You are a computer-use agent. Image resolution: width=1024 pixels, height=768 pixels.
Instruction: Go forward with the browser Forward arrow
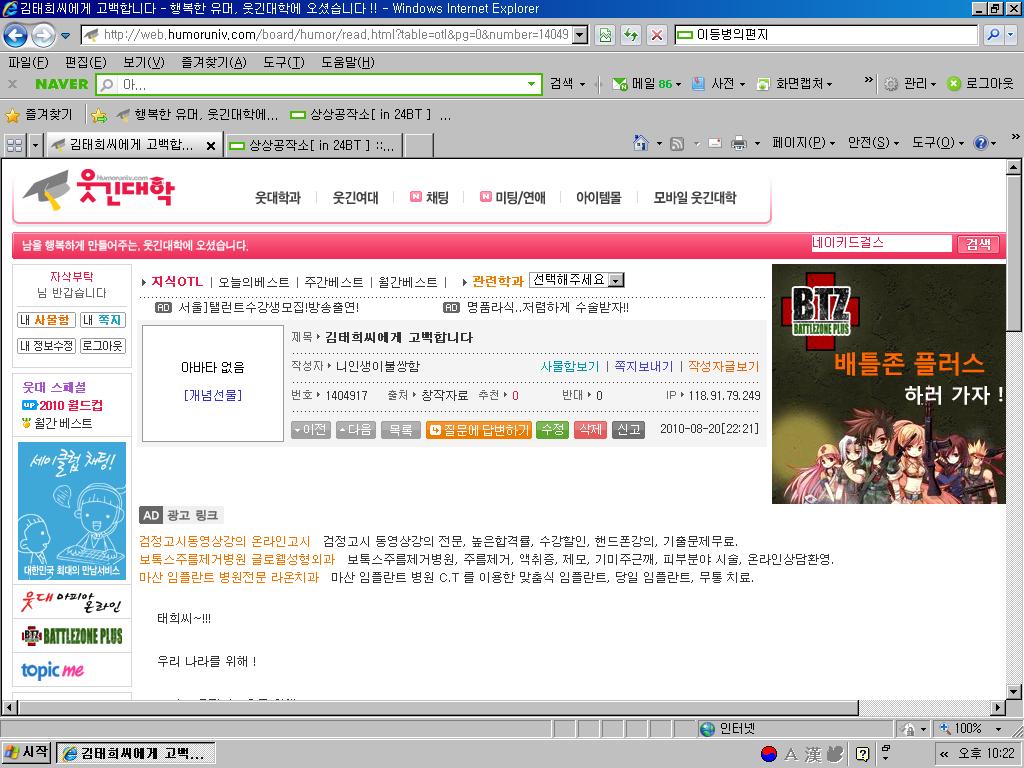43,35
